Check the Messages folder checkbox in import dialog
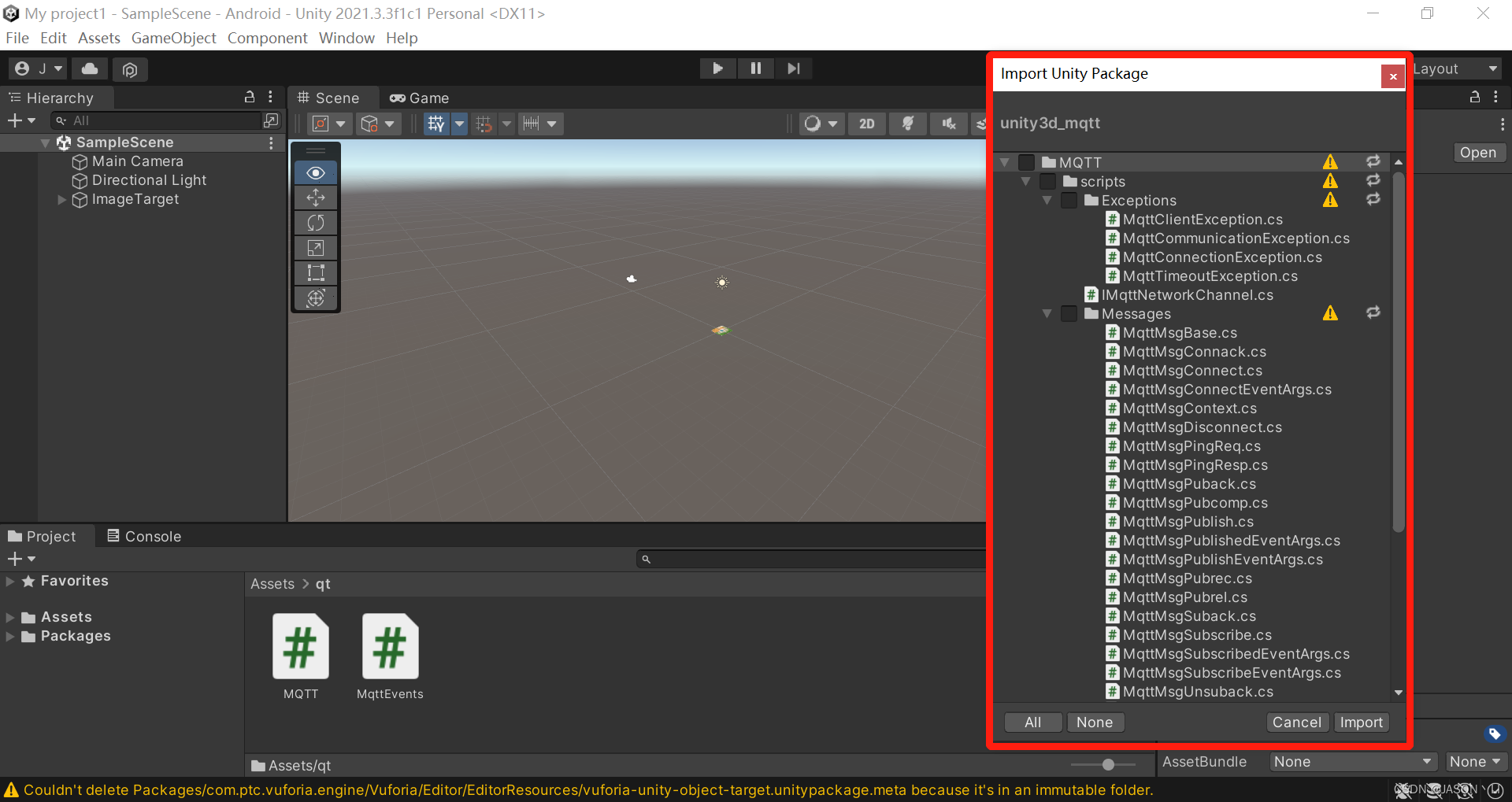The width and height of the screenshot is (1512, 802). pos(1069,313)
